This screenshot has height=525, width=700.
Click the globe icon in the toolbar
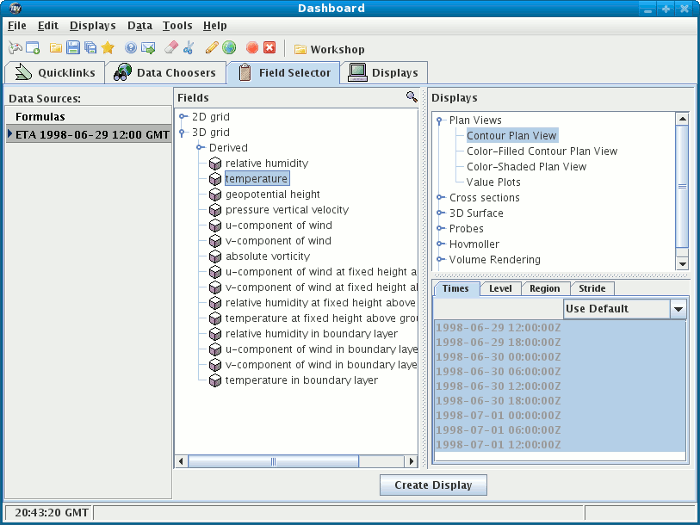pyautogui.click(x=229, y=48)
